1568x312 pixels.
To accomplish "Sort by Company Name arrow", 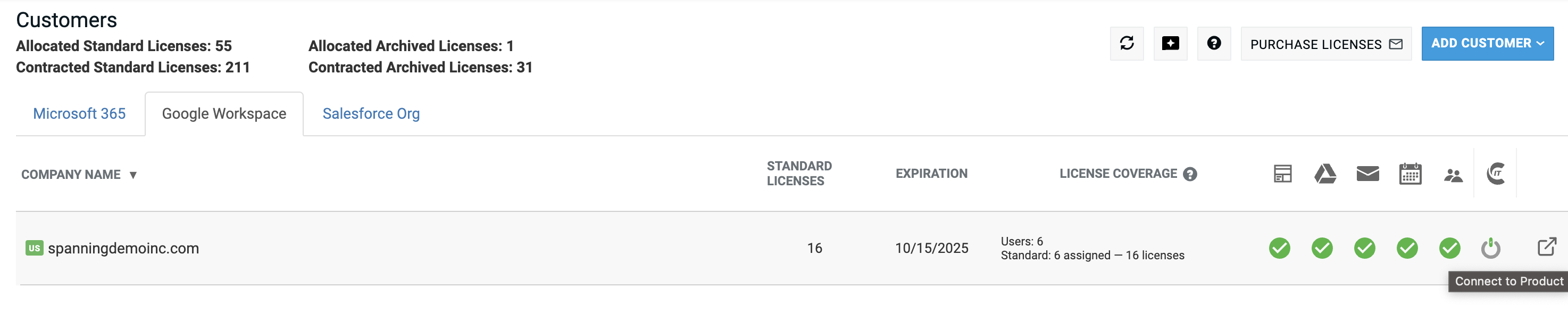I will [x=132, y=176].
